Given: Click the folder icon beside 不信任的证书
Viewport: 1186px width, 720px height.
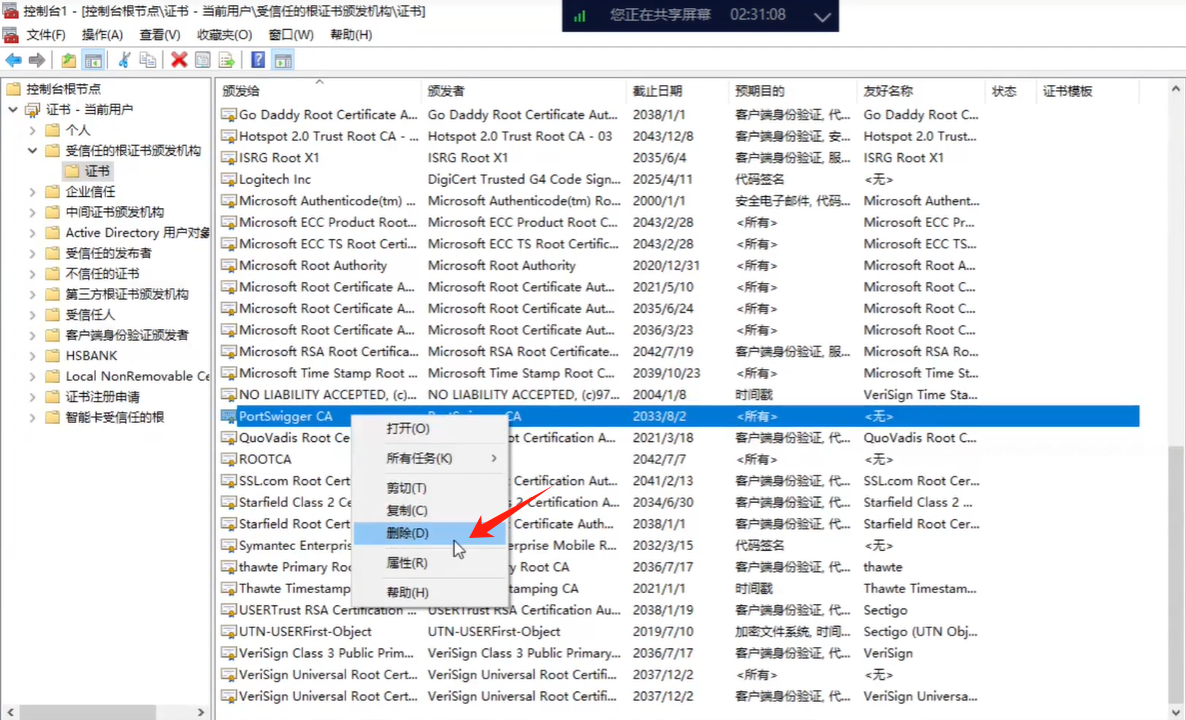Looking at the screenshot, I should pos(52,273).
